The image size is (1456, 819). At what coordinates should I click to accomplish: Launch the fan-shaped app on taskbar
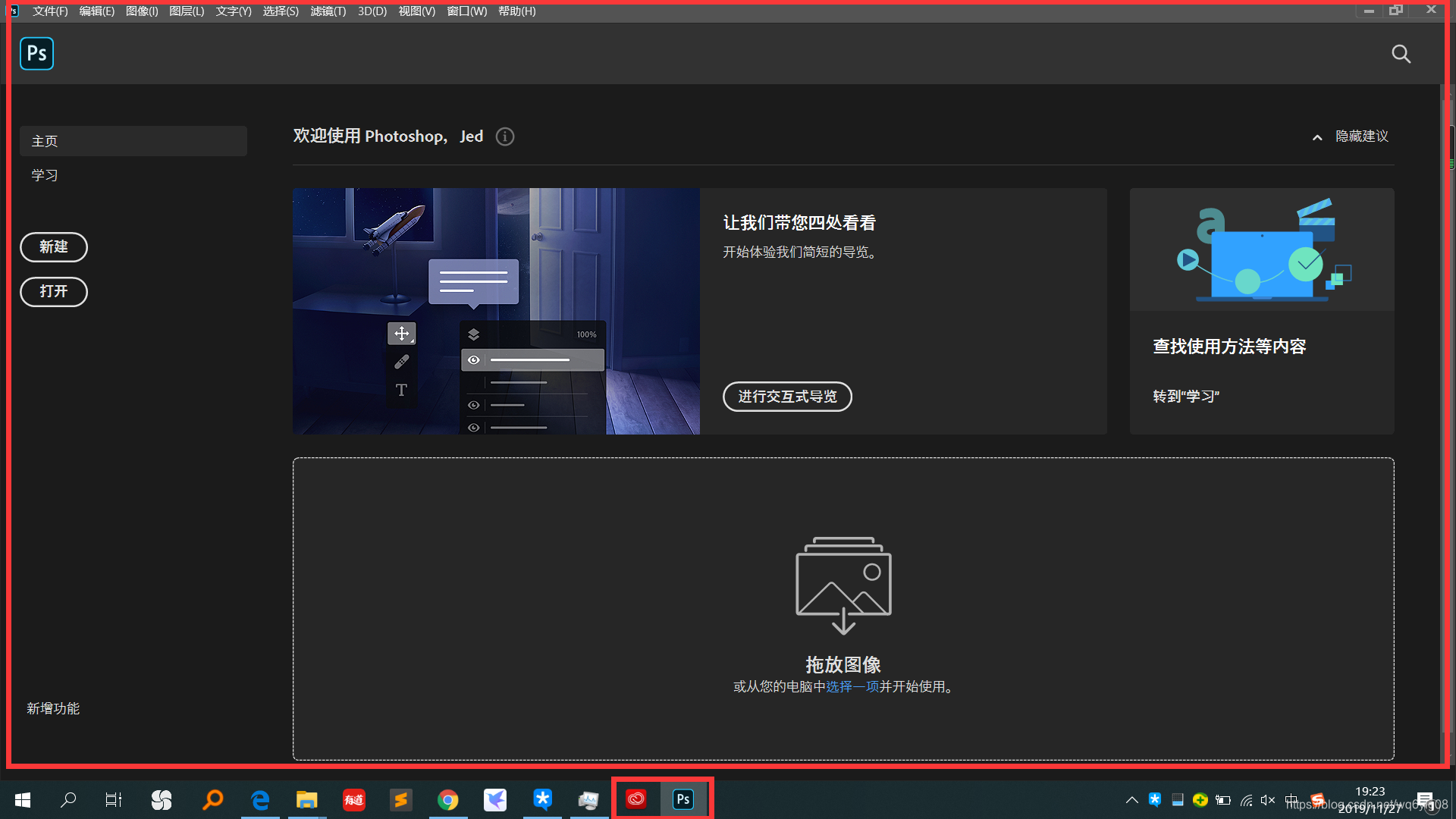162,799
